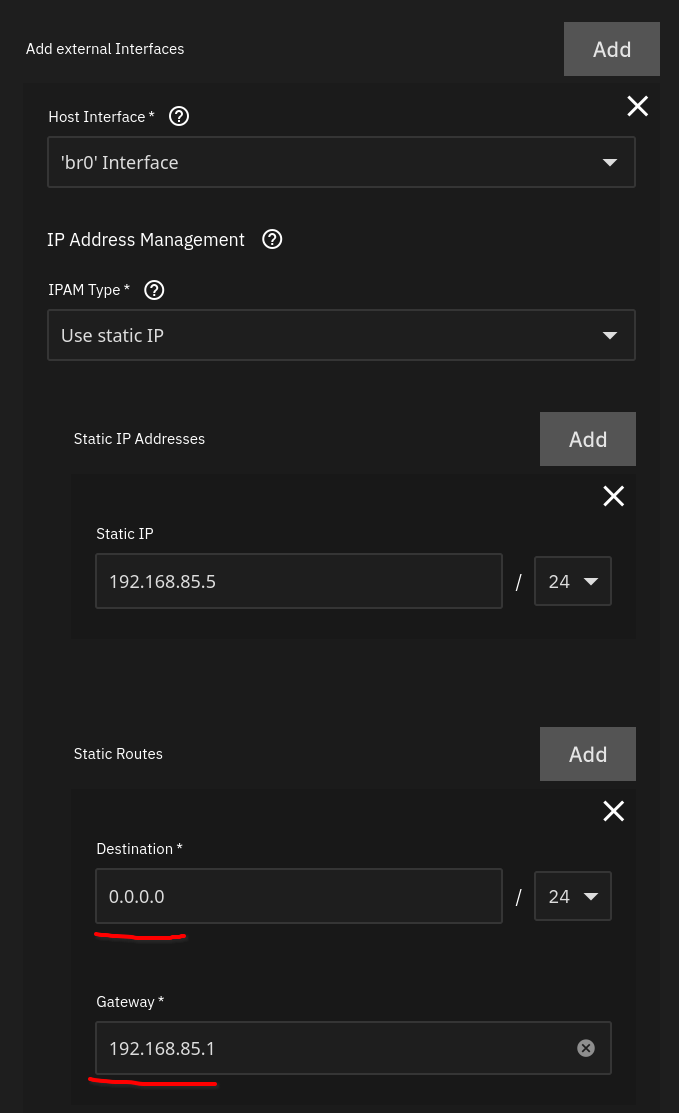
Task: Focus the Static IP address field
Action: [299, 581]
